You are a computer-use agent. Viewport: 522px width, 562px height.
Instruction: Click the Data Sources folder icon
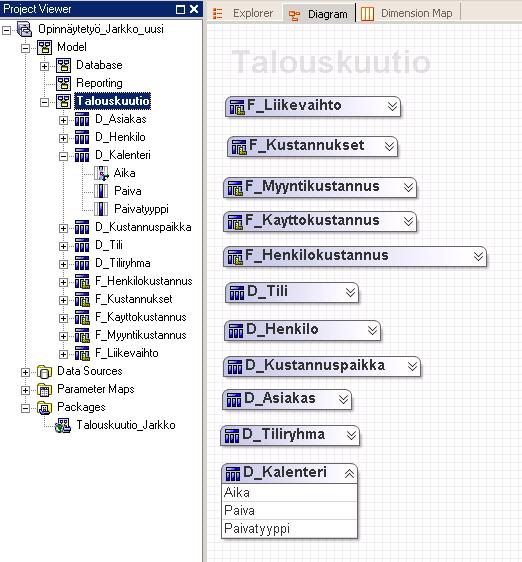click(x=45, y=372)
